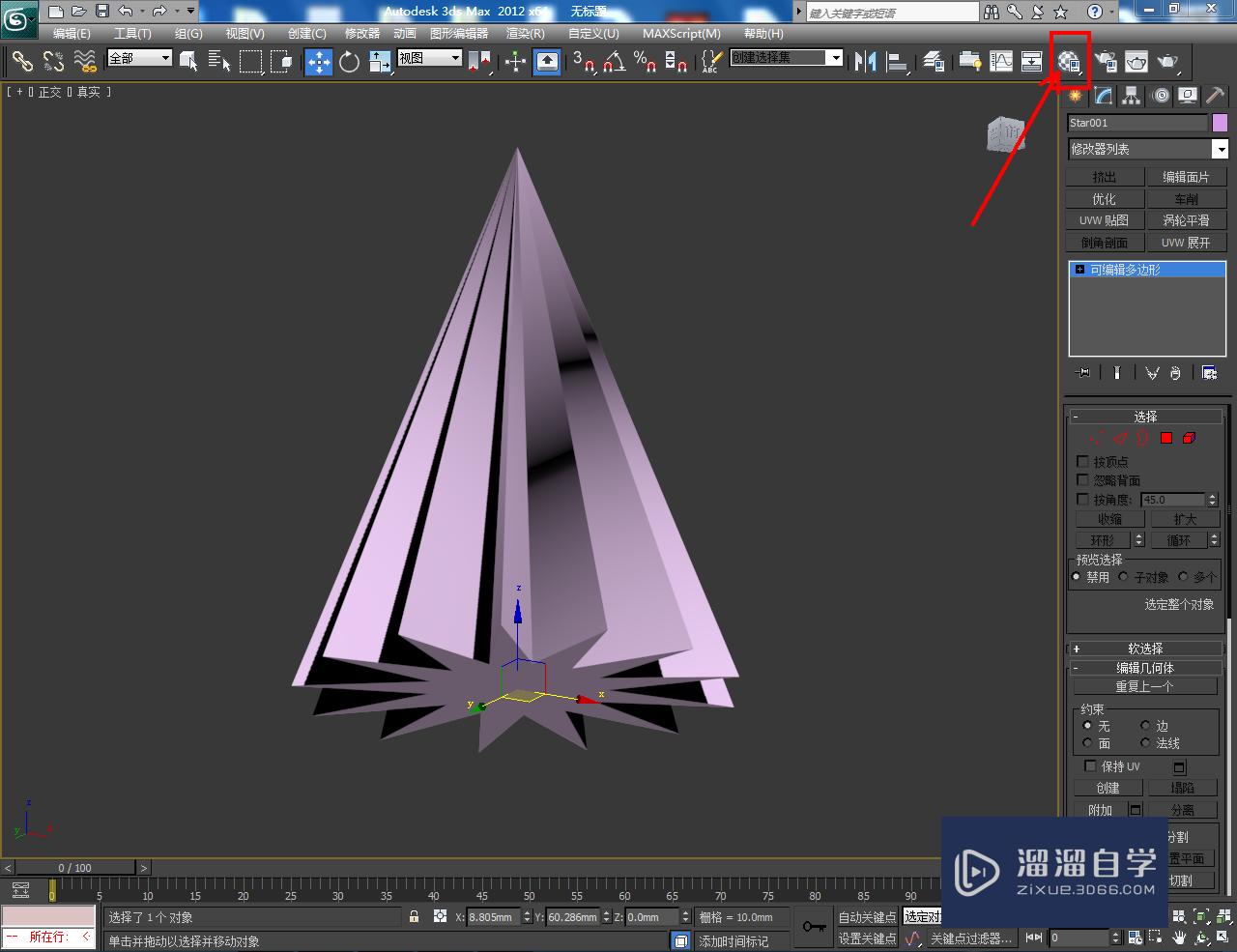Open the MAXScript(M) menu

681,33
